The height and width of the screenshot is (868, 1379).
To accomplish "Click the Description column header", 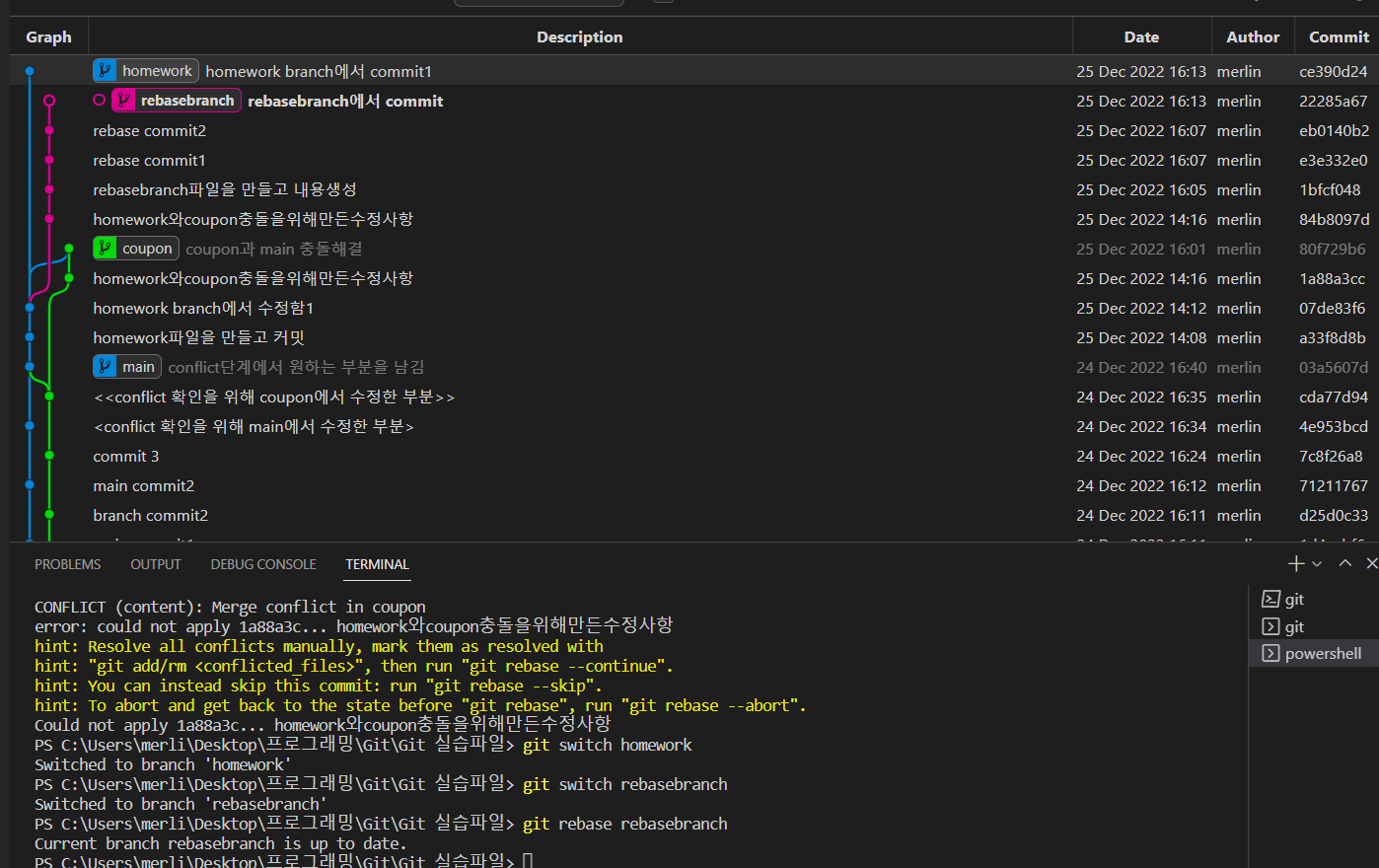I will (x=580, y=36).
